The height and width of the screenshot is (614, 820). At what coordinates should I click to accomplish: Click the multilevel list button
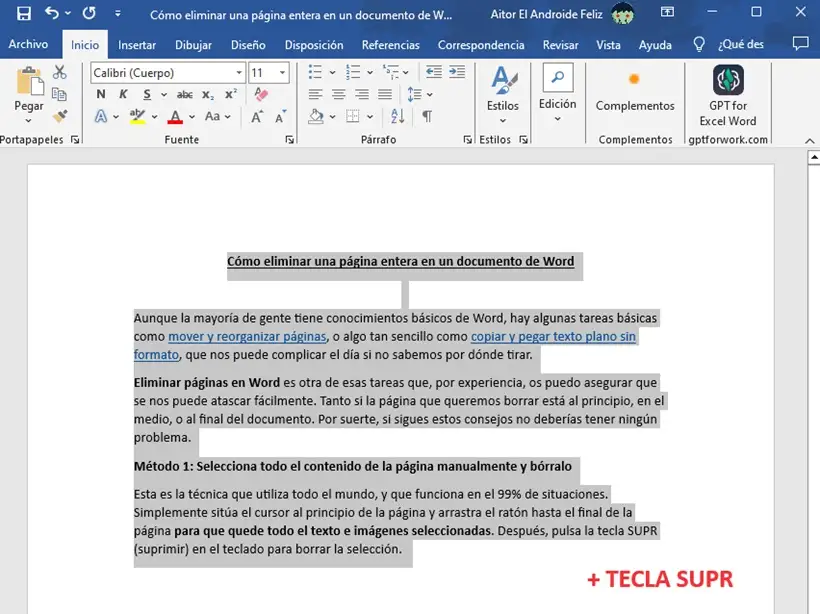[391, 72]
